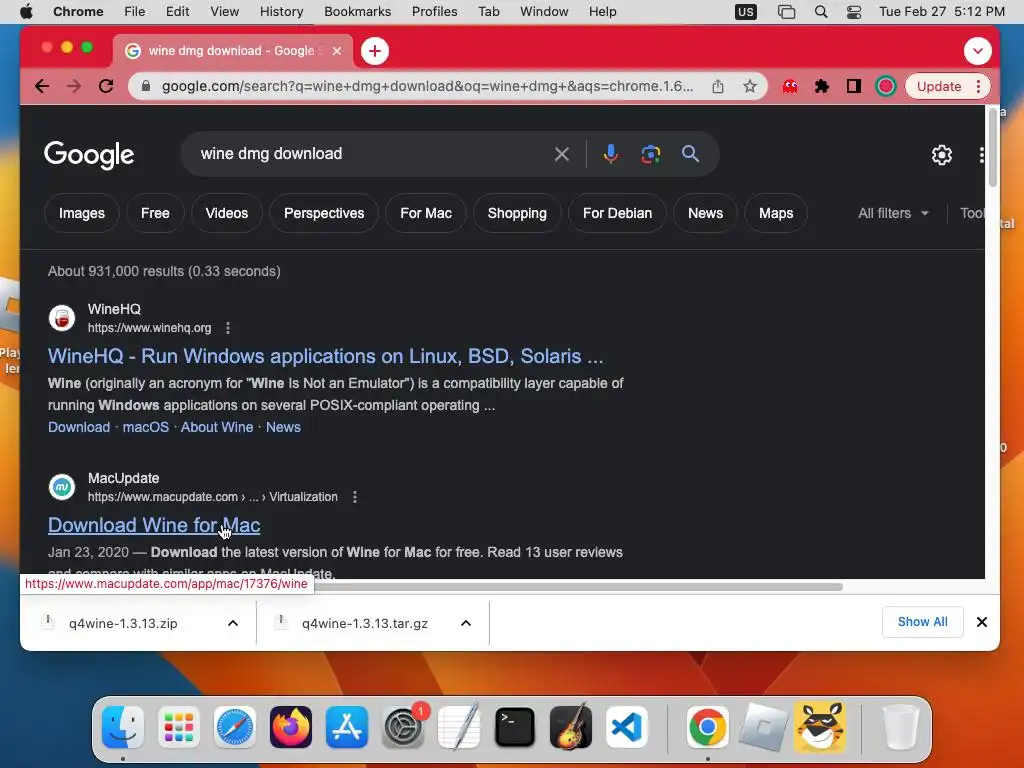Open the WineHQ result title link
Image resolution: width=1024 pixels, height=768 pixels.
(325, 356)
